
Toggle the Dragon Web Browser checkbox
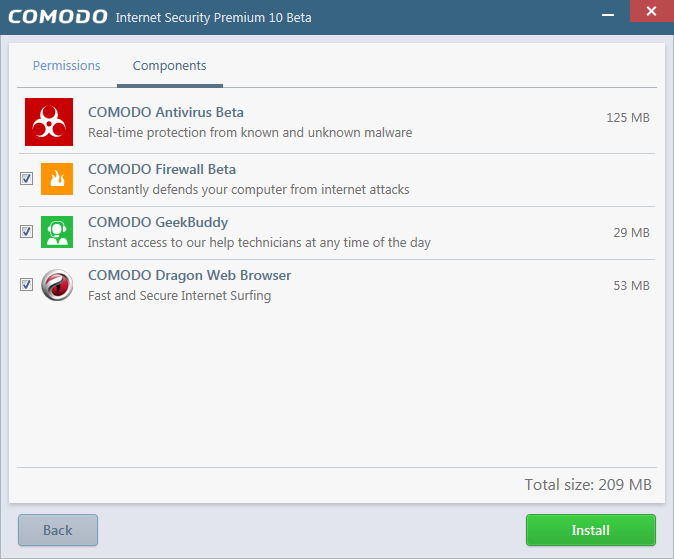coord(27,285)
